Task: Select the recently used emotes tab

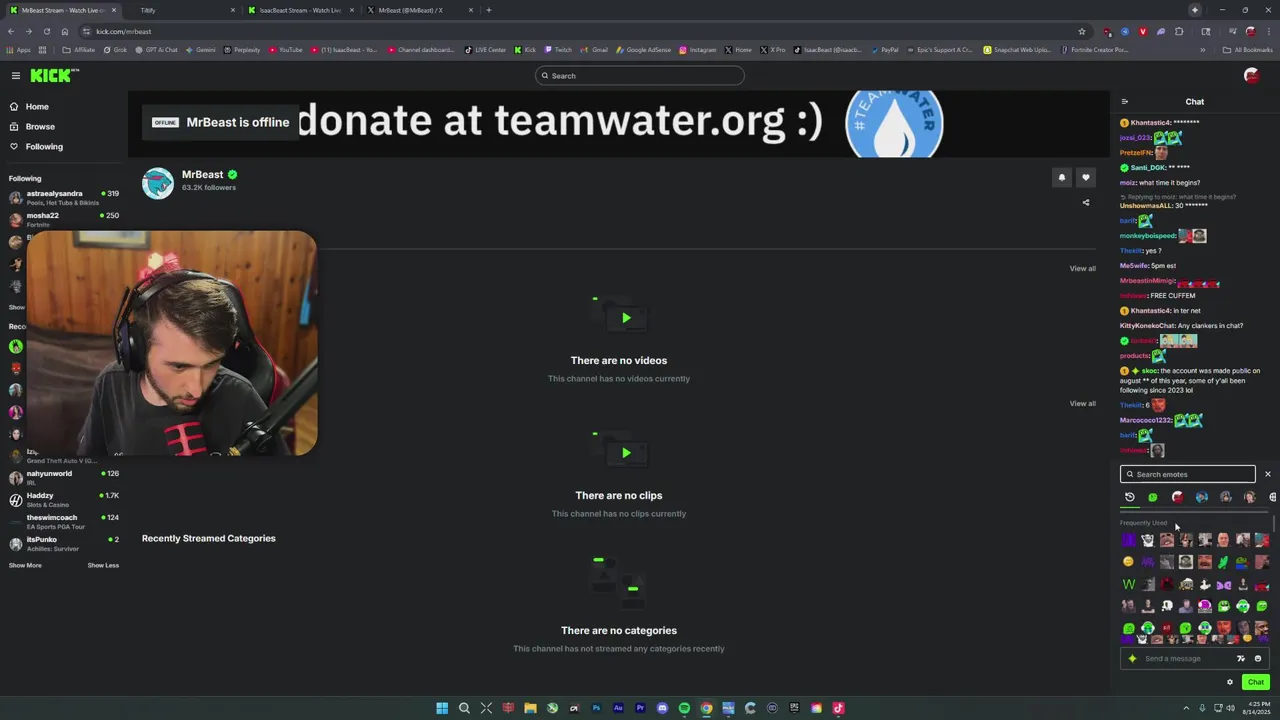Action: point(1130,497)
